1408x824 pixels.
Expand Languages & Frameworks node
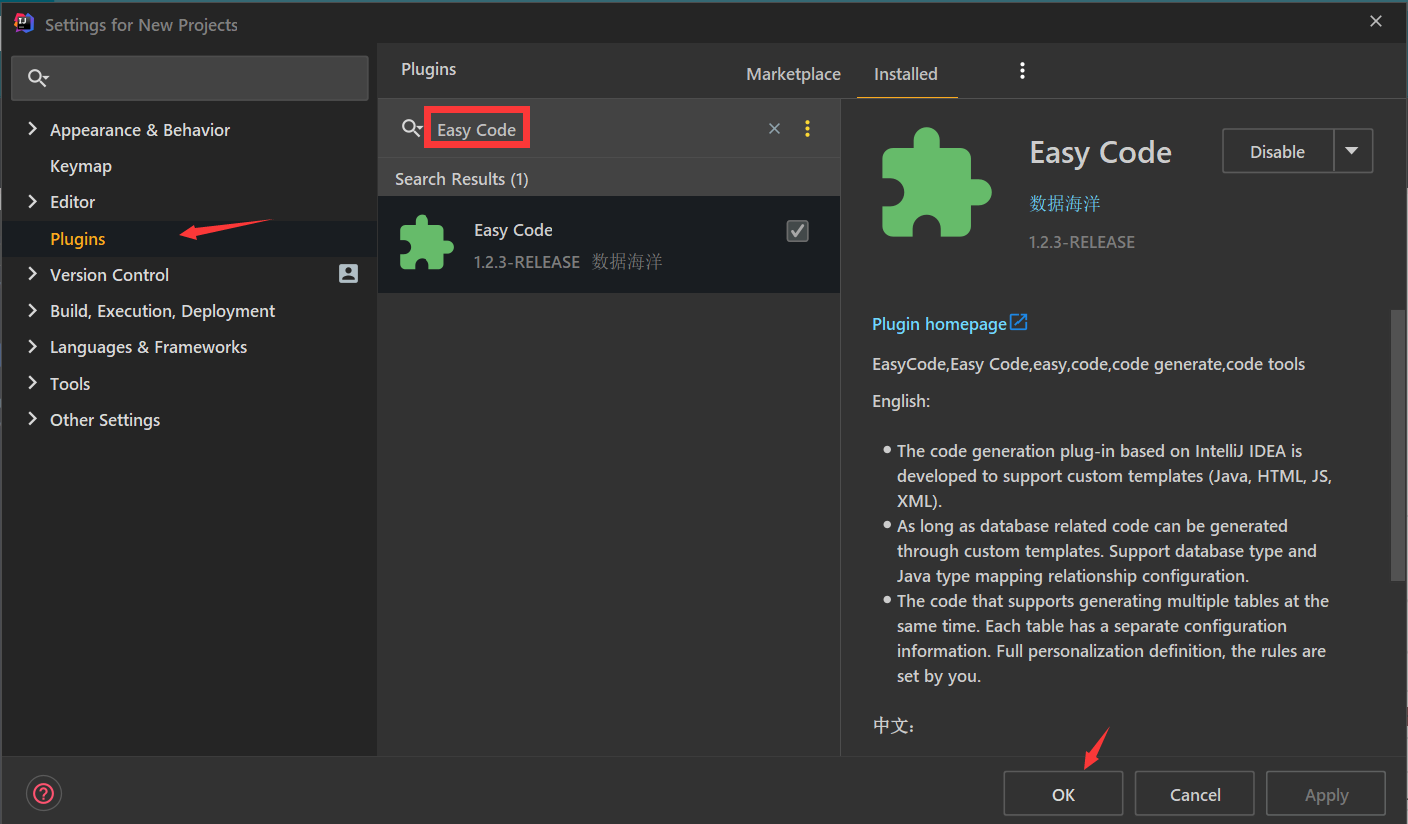click(32, 346)
